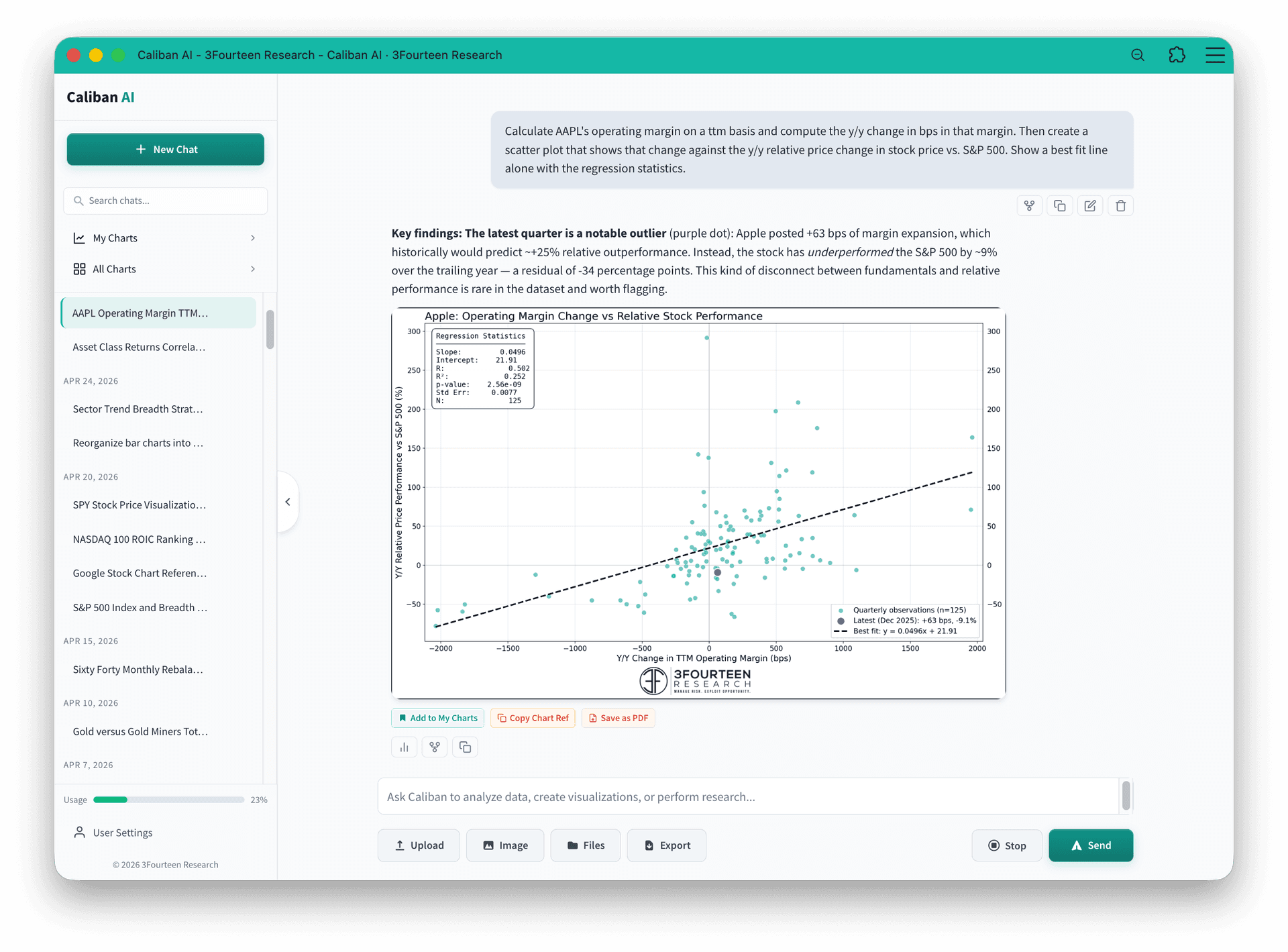Click the user profile icon next to User Settings
Screen dimensions: 1288x952
(x=79, y=833)
